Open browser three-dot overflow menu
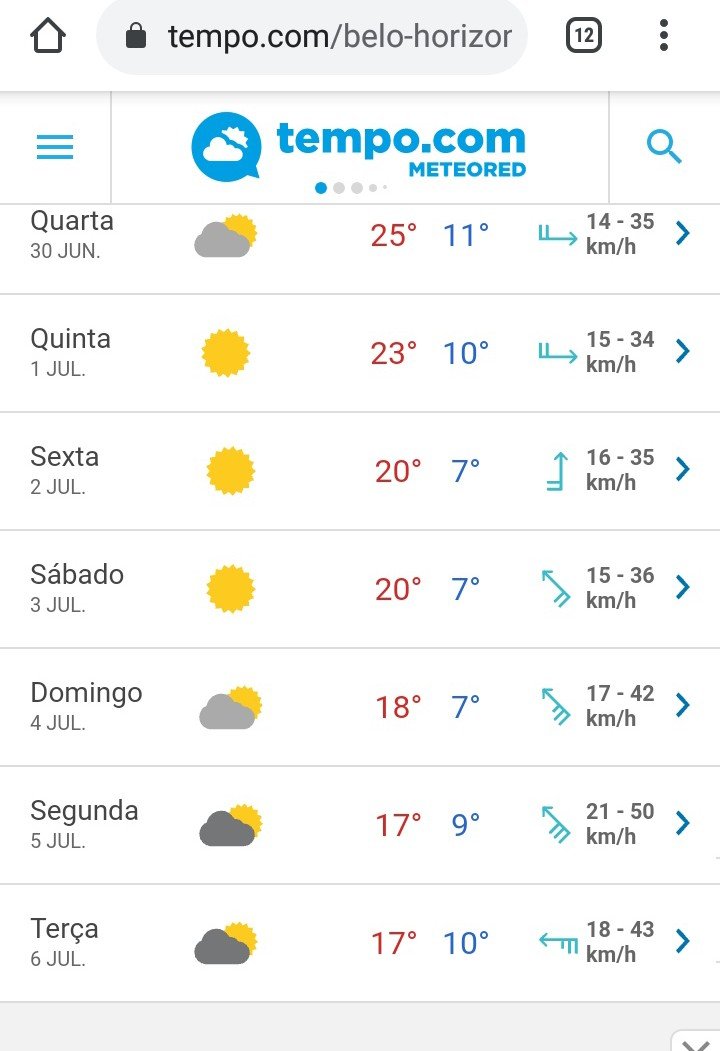720x1051 pixels. click(x=664, y=36)
